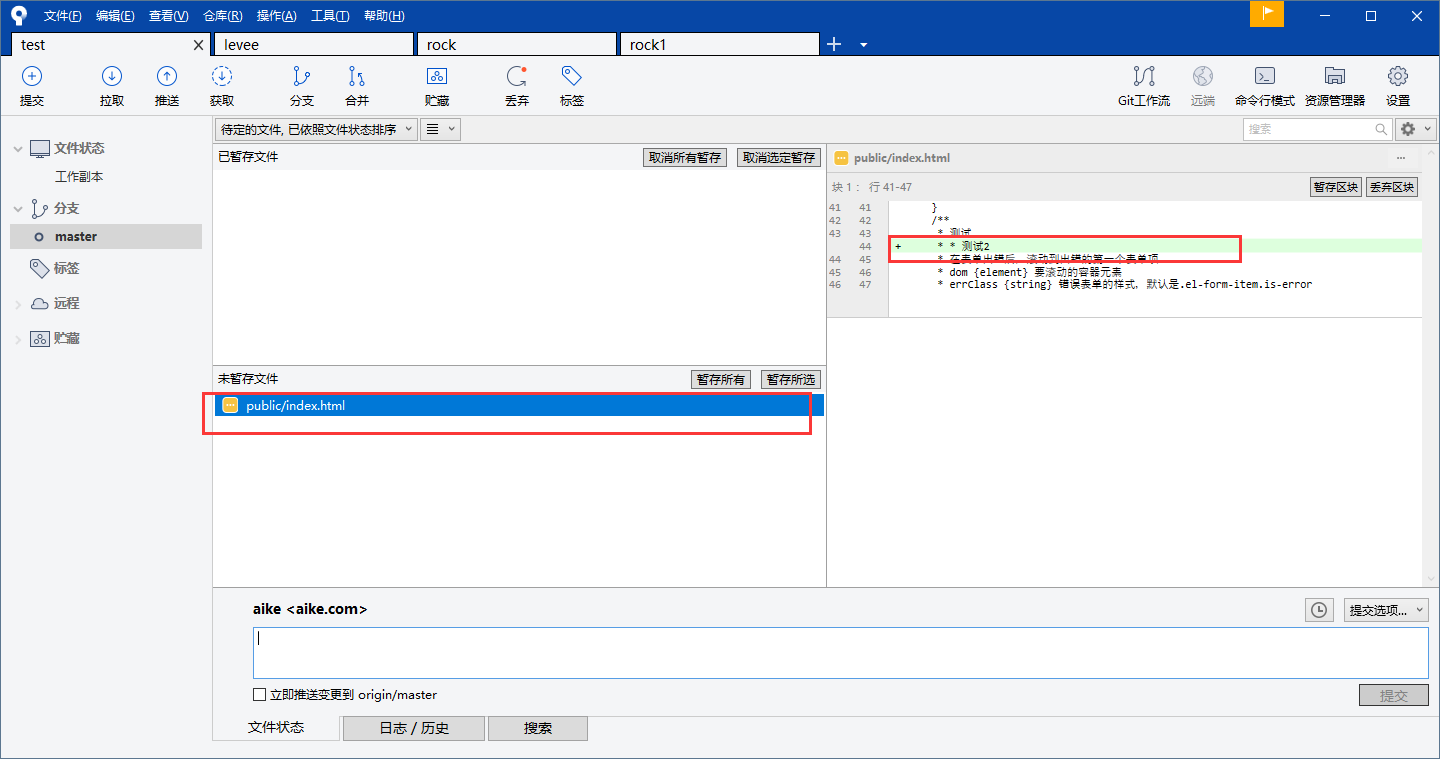Click the orange flag notification icon
Image resolution: width=1440 pixels, height=759 pixels.
(1267, 14)
